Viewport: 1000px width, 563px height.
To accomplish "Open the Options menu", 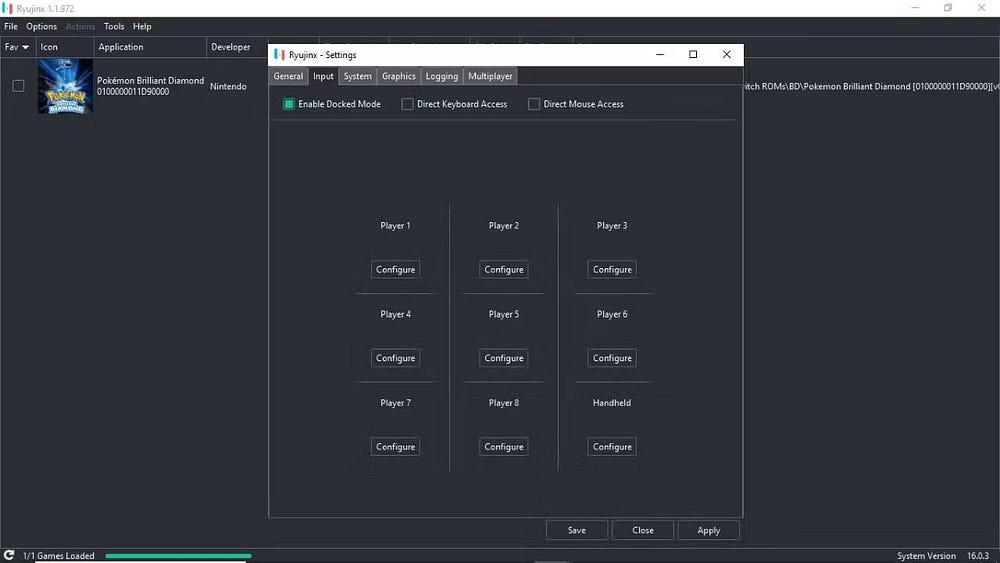I will point(41,26).
